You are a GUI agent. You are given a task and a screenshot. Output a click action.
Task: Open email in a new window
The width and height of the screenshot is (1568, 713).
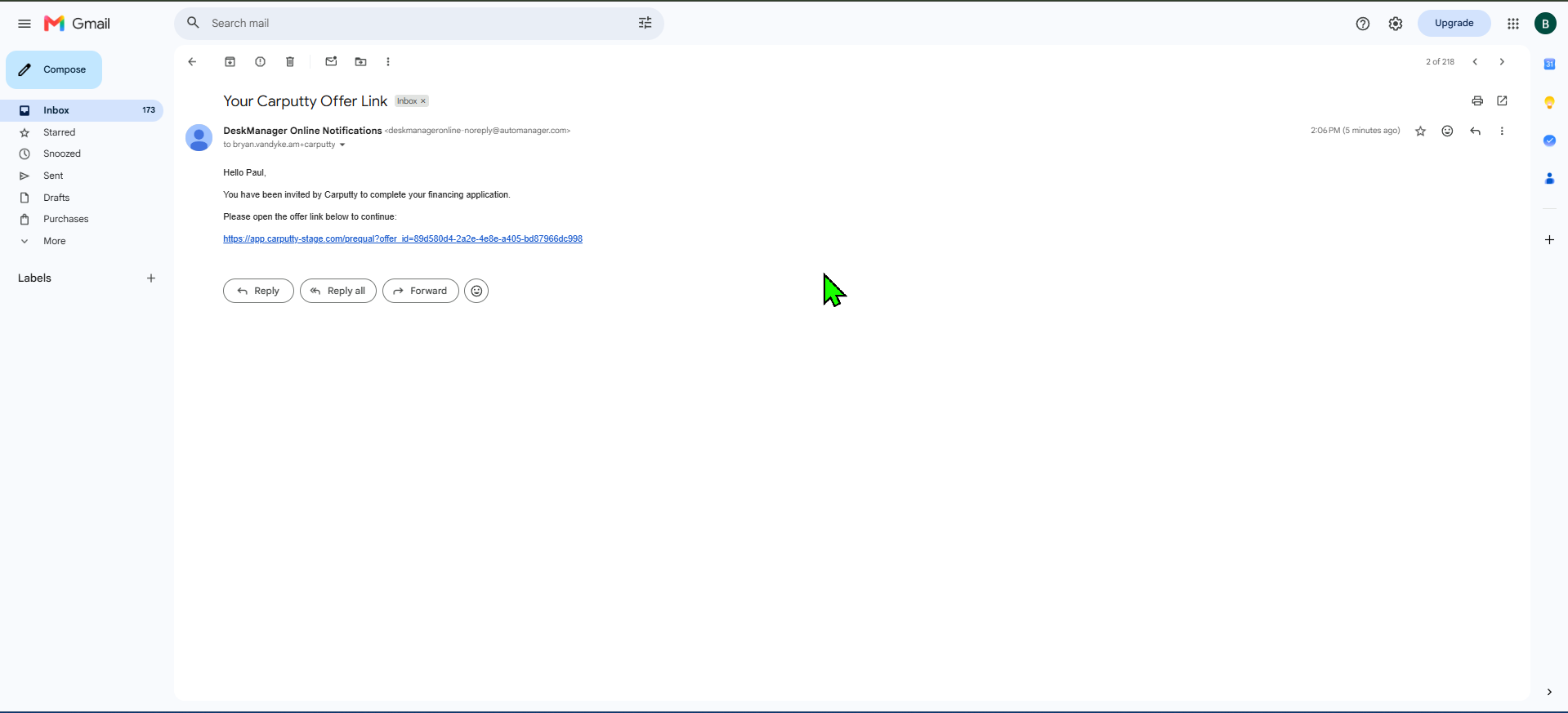(1502, 101)
